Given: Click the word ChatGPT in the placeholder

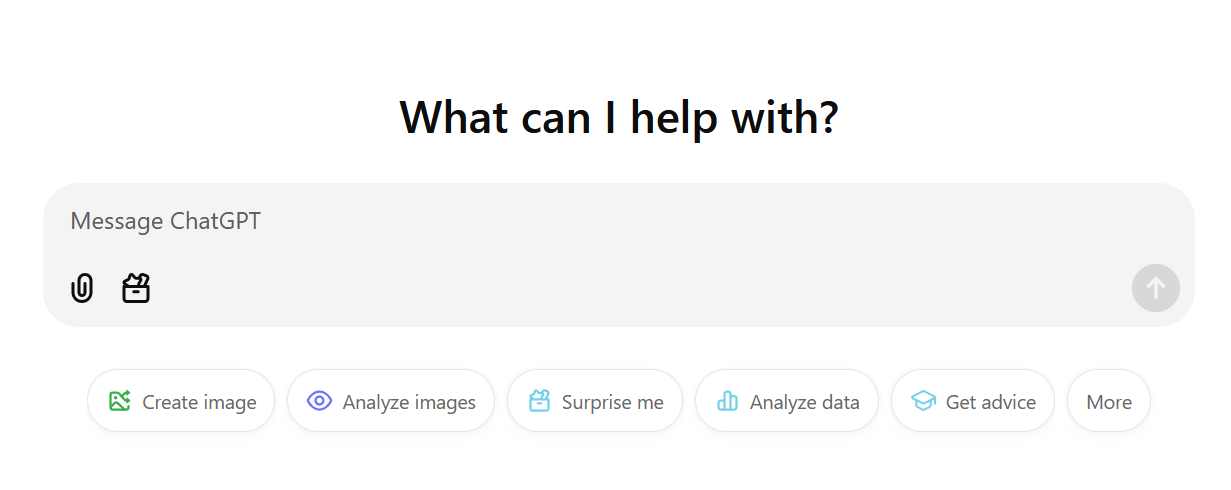Looking at the screenshot, I should click(x=215, y=221).
